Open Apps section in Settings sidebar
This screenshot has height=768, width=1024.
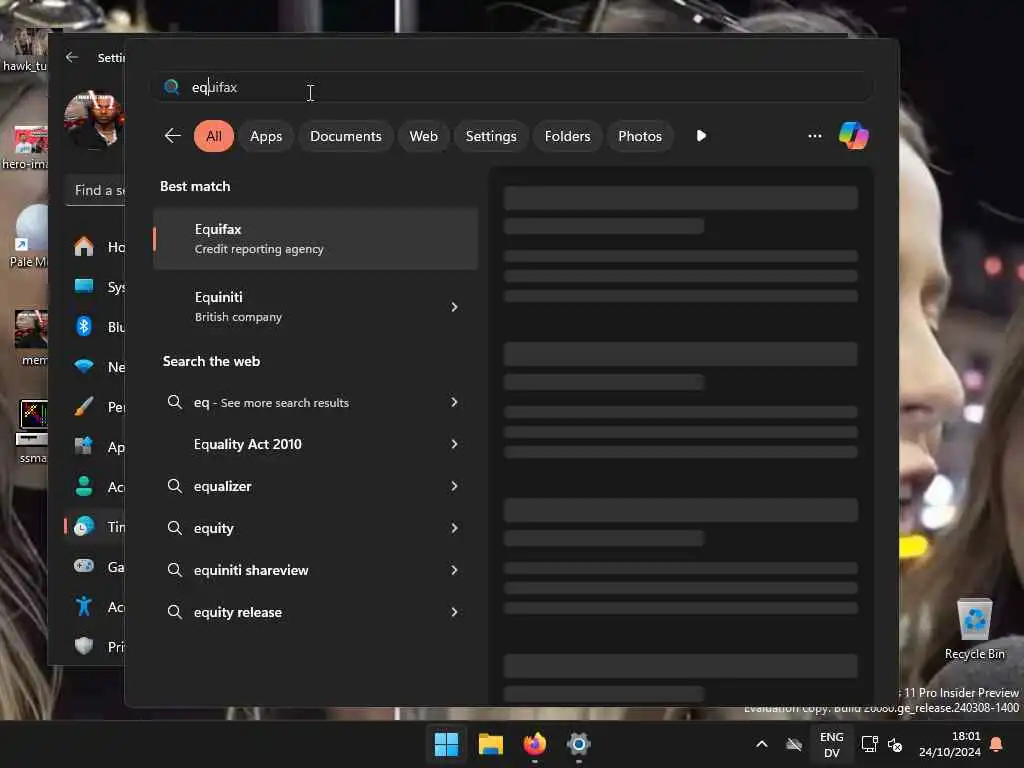[95, 447]
